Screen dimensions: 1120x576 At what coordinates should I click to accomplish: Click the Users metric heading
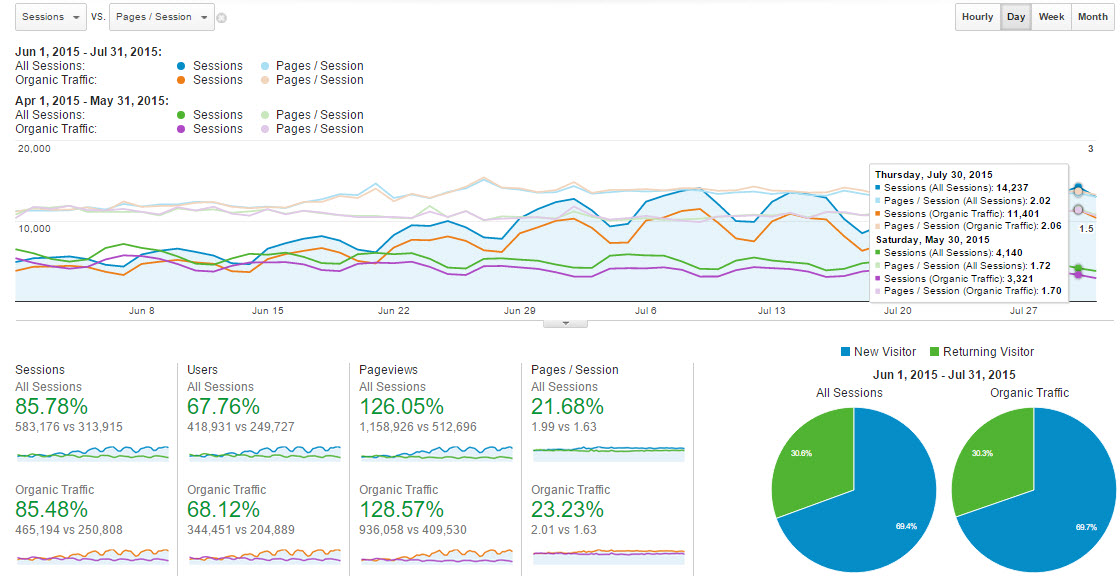[x=202, y=369]
